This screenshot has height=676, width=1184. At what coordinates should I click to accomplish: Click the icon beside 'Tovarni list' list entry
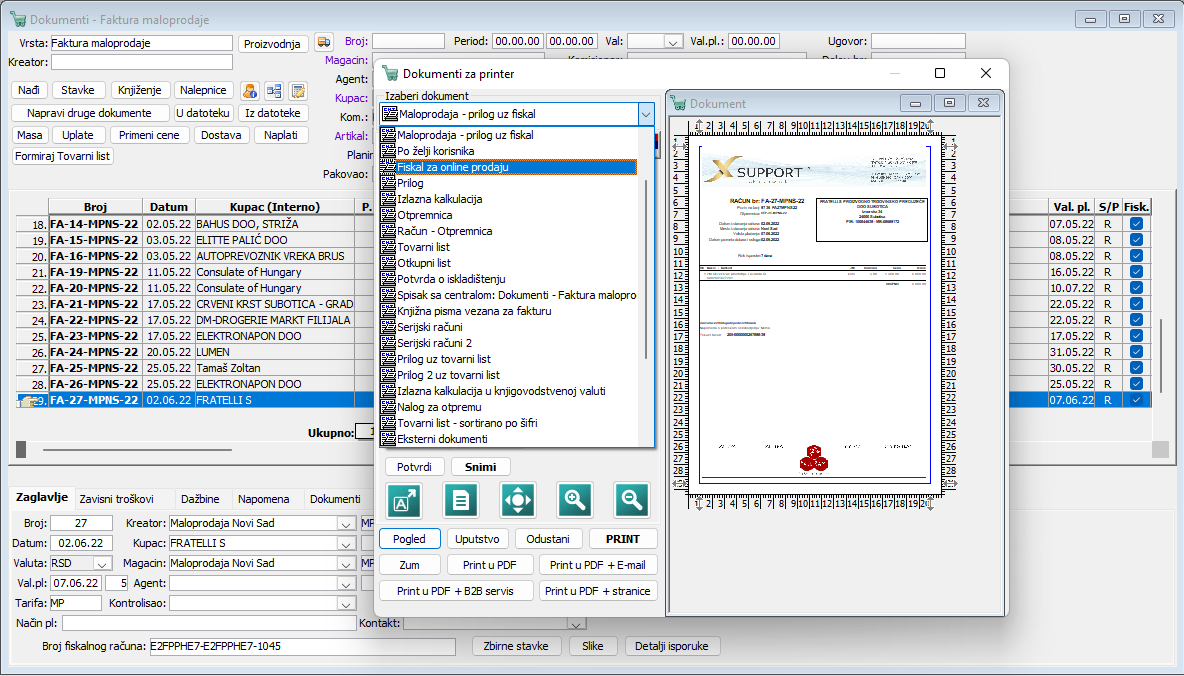(x=389, y=247)
